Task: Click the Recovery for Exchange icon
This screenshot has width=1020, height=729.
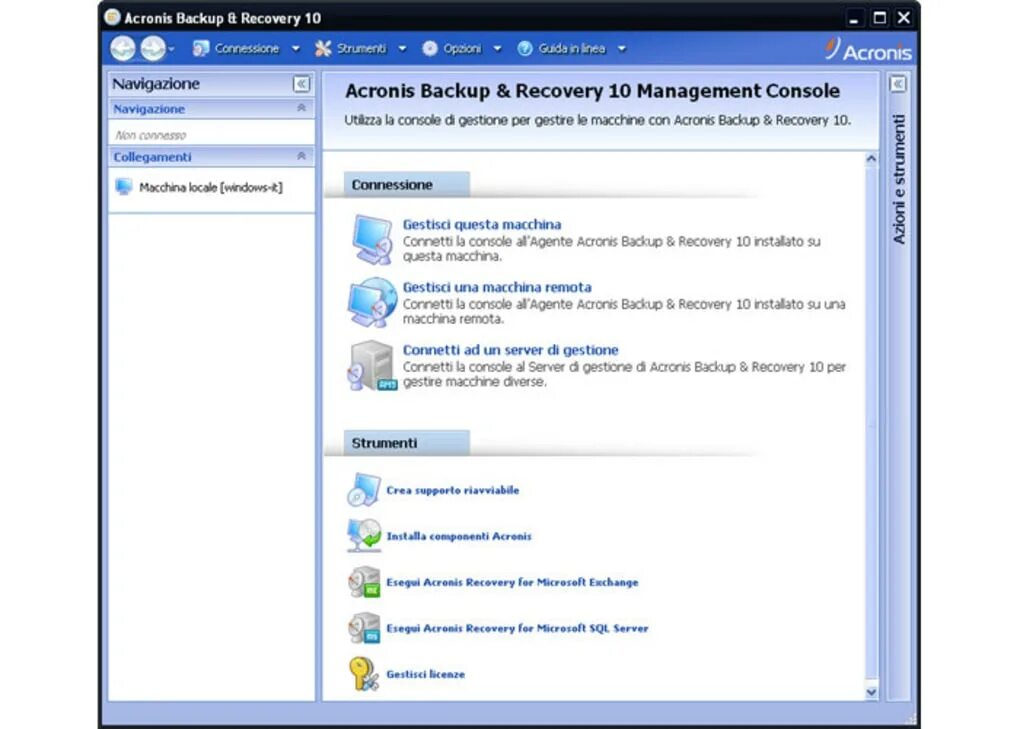Action: [x=364, y=581]
